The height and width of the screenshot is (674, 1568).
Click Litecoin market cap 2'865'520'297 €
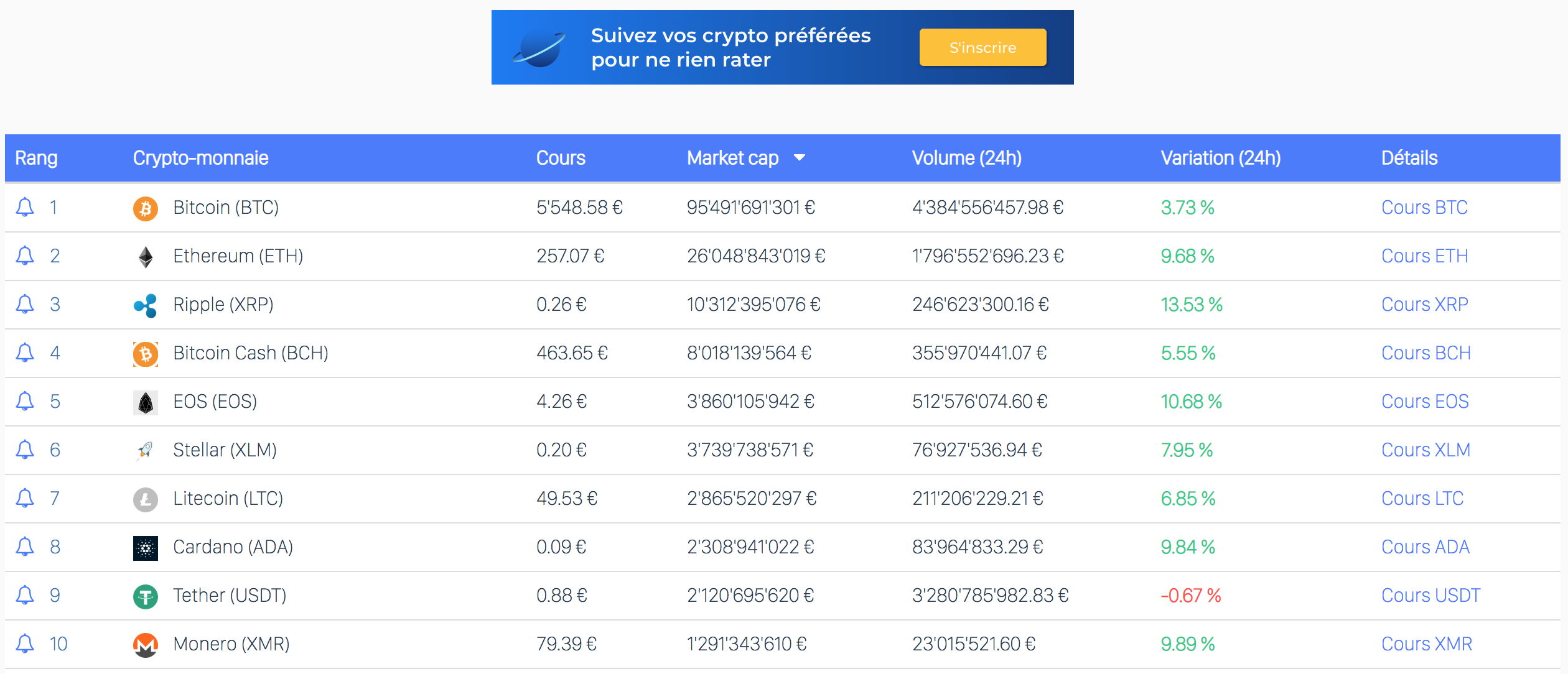click(x=752, y=498)
